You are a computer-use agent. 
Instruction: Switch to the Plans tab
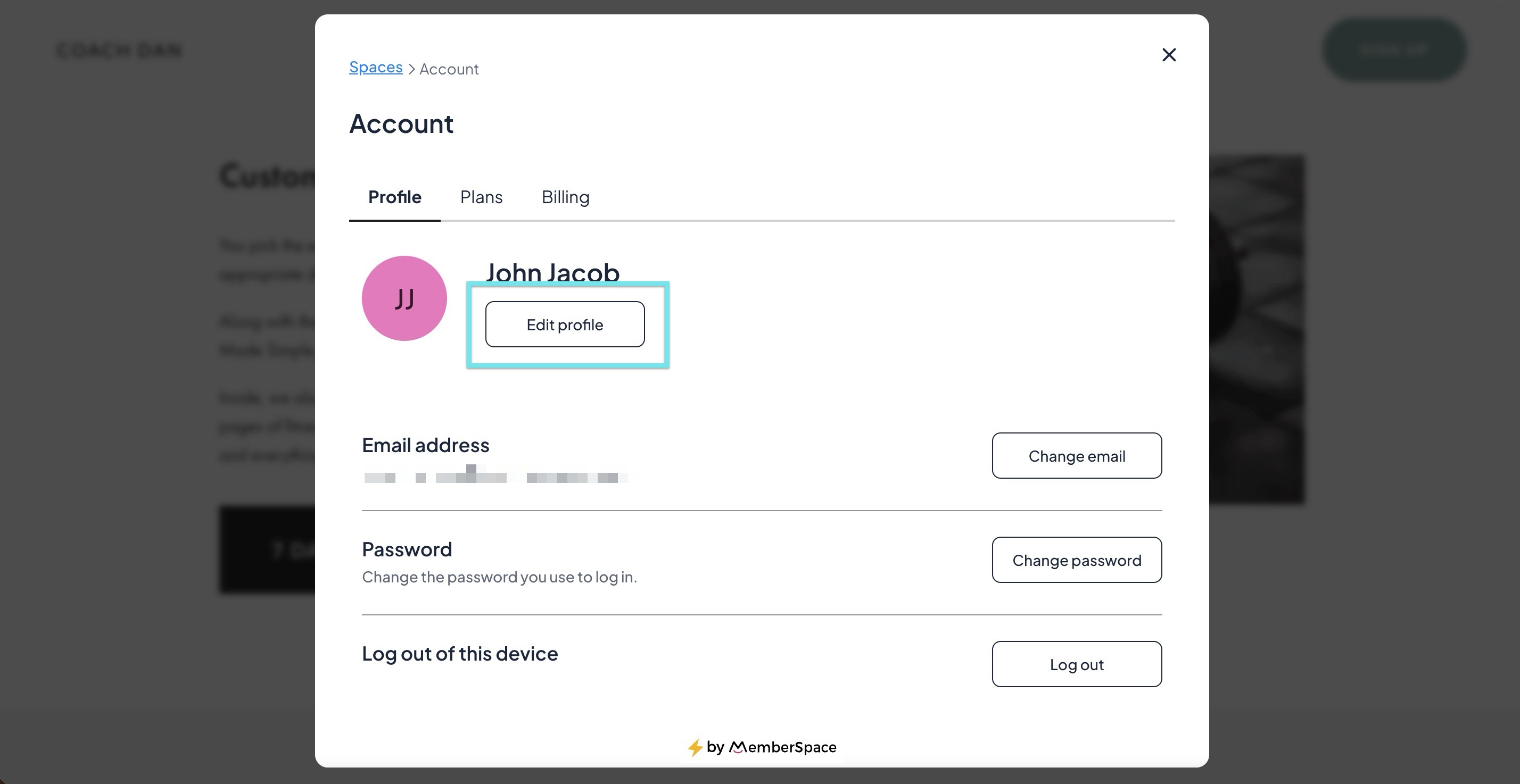pos(481,197)
